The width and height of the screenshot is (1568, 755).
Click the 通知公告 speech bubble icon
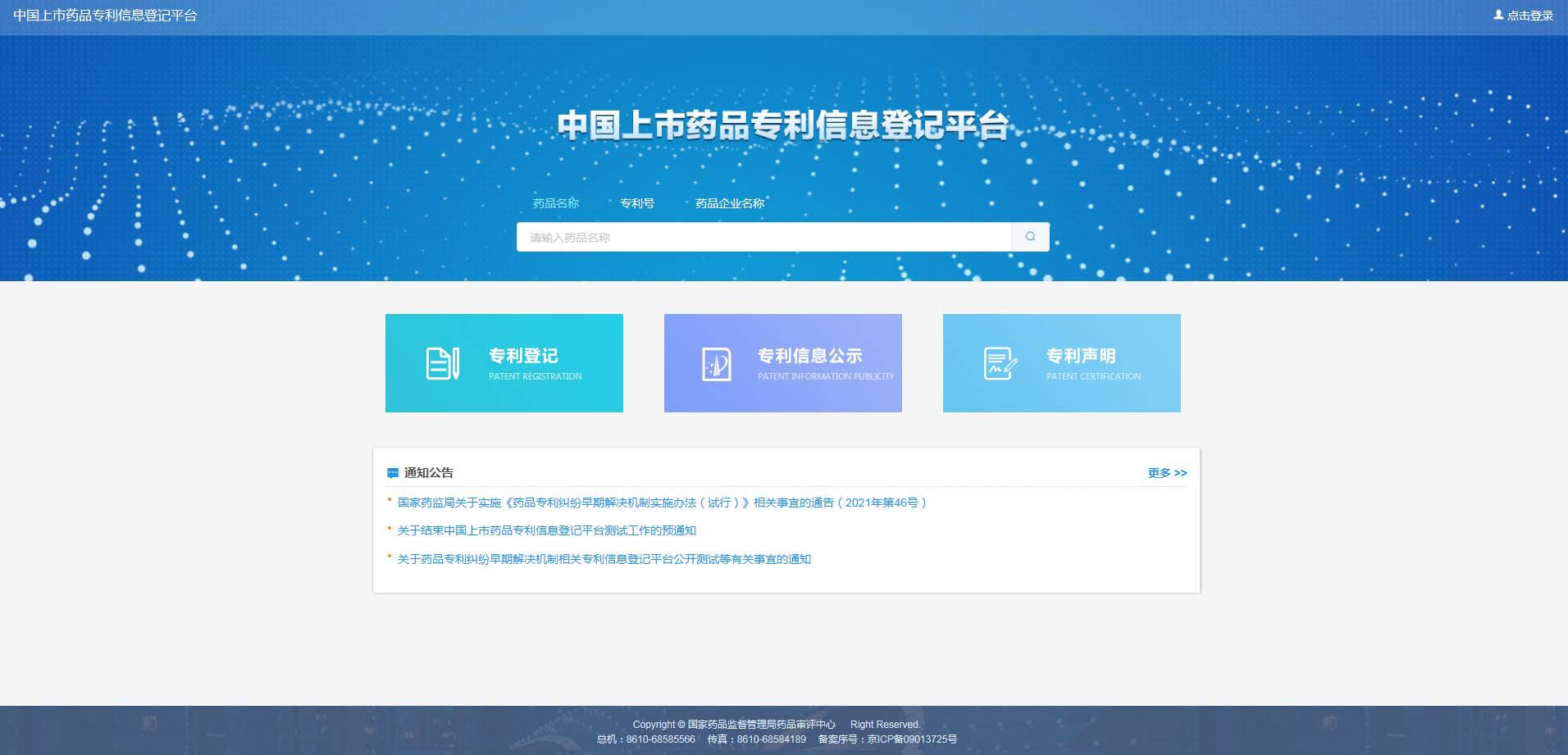(393, 473)
